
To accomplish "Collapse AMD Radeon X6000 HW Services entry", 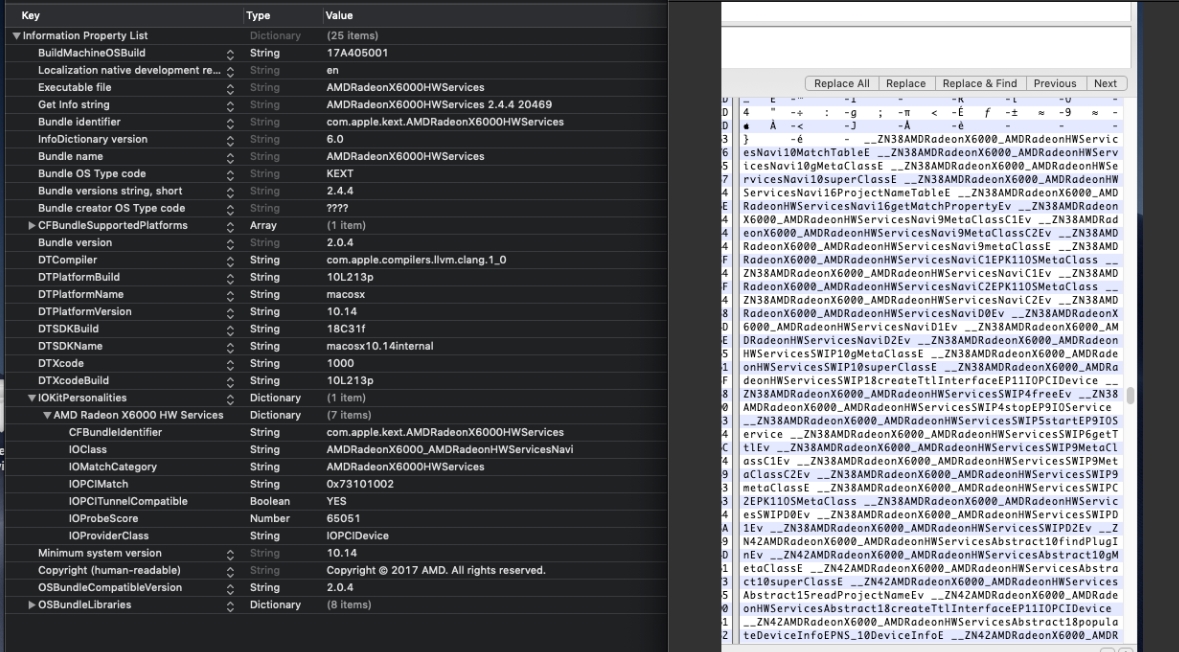I will pyautogui.click(x=47, y=415).
